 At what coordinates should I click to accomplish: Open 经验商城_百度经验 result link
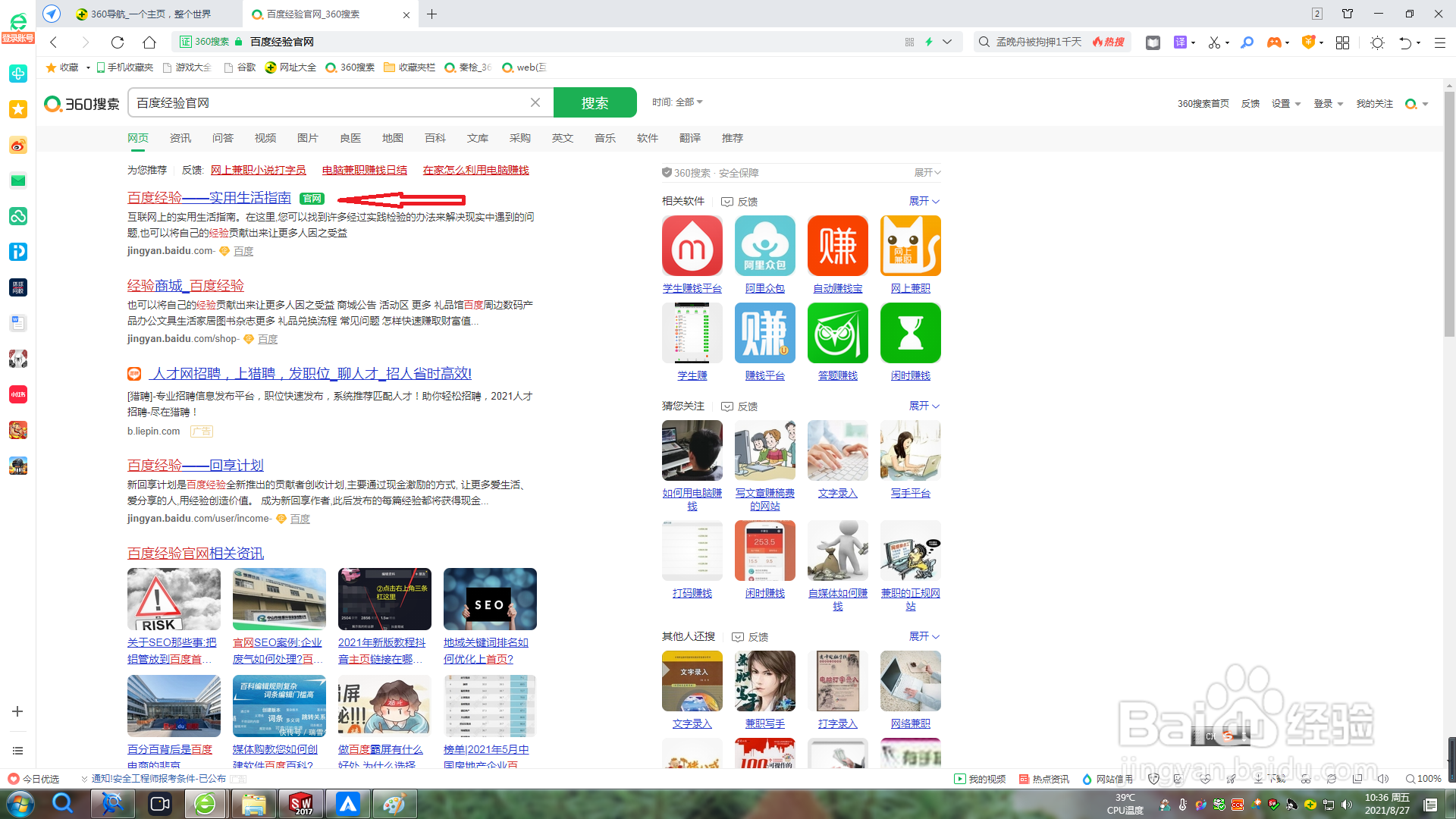tap(186, 285)
